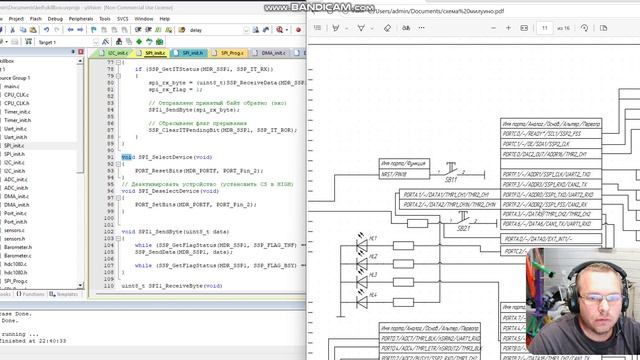
Task: Click the Navigate Backward arrow icon
Action: click(x=71, y=30)
